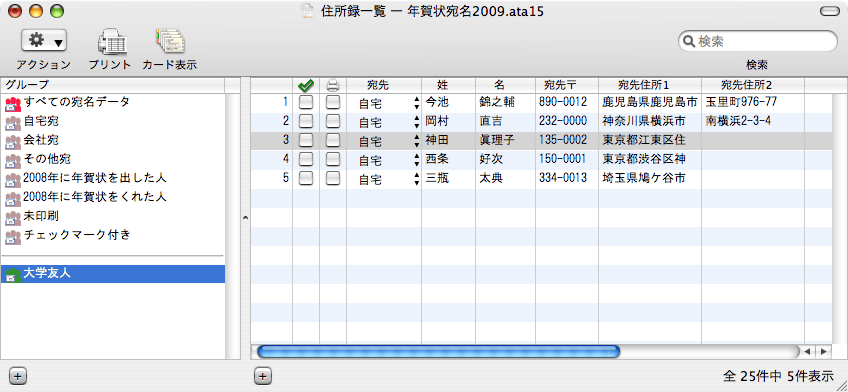
Task: Toggle print checkbox for 神田 row
Action: (x=333, y=140)
